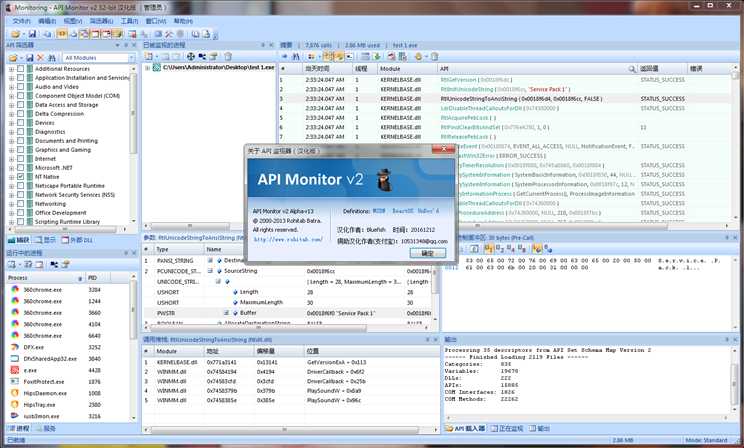Click the trash can icon in monitored processes toolbar
Image resolution: width=744 pixels, height=448 pixels.
point(228,56)
